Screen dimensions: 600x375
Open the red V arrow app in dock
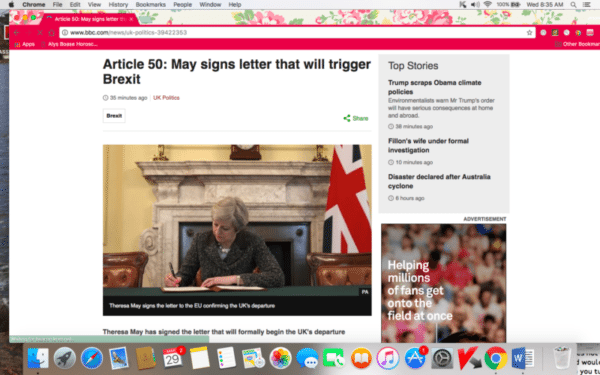coord(469,358)
